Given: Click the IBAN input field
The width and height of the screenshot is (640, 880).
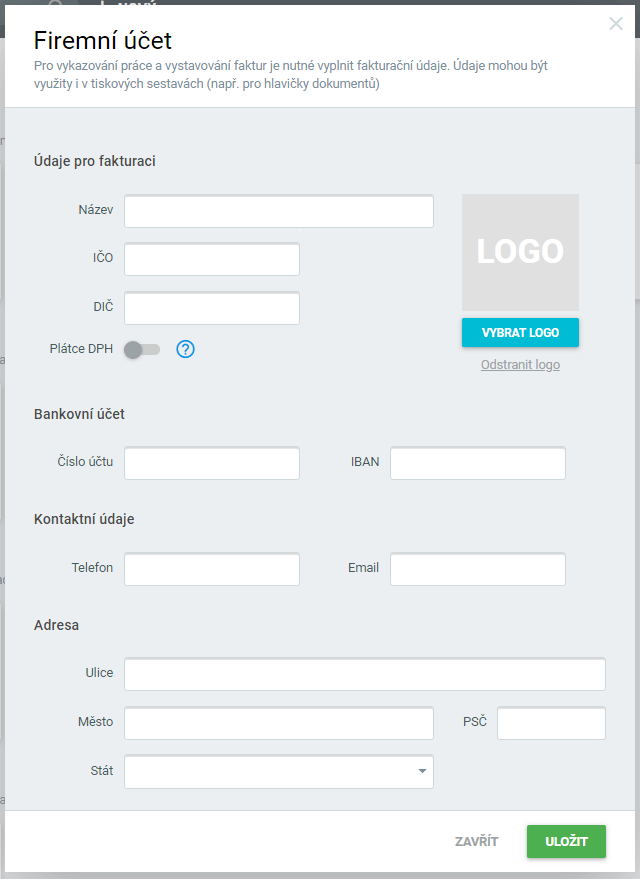Looking at the screenshot, I should (478, 463).
